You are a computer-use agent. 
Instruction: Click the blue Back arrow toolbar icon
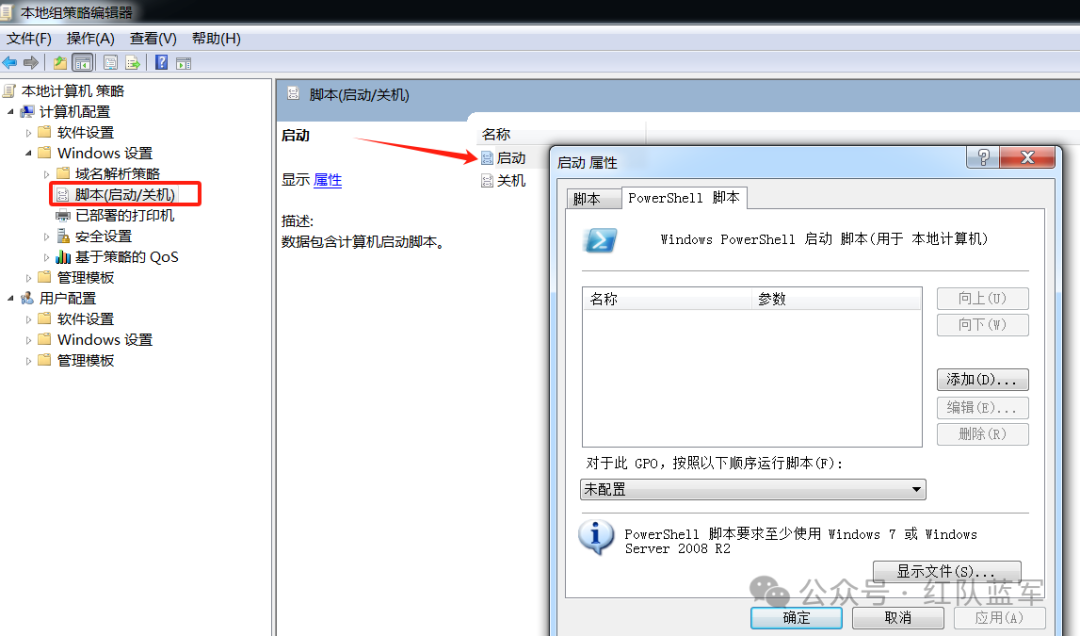[10, 63]
